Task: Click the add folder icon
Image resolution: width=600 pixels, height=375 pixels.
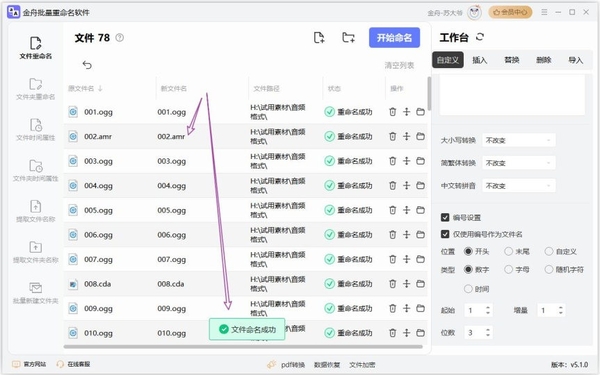Action: 348,38
